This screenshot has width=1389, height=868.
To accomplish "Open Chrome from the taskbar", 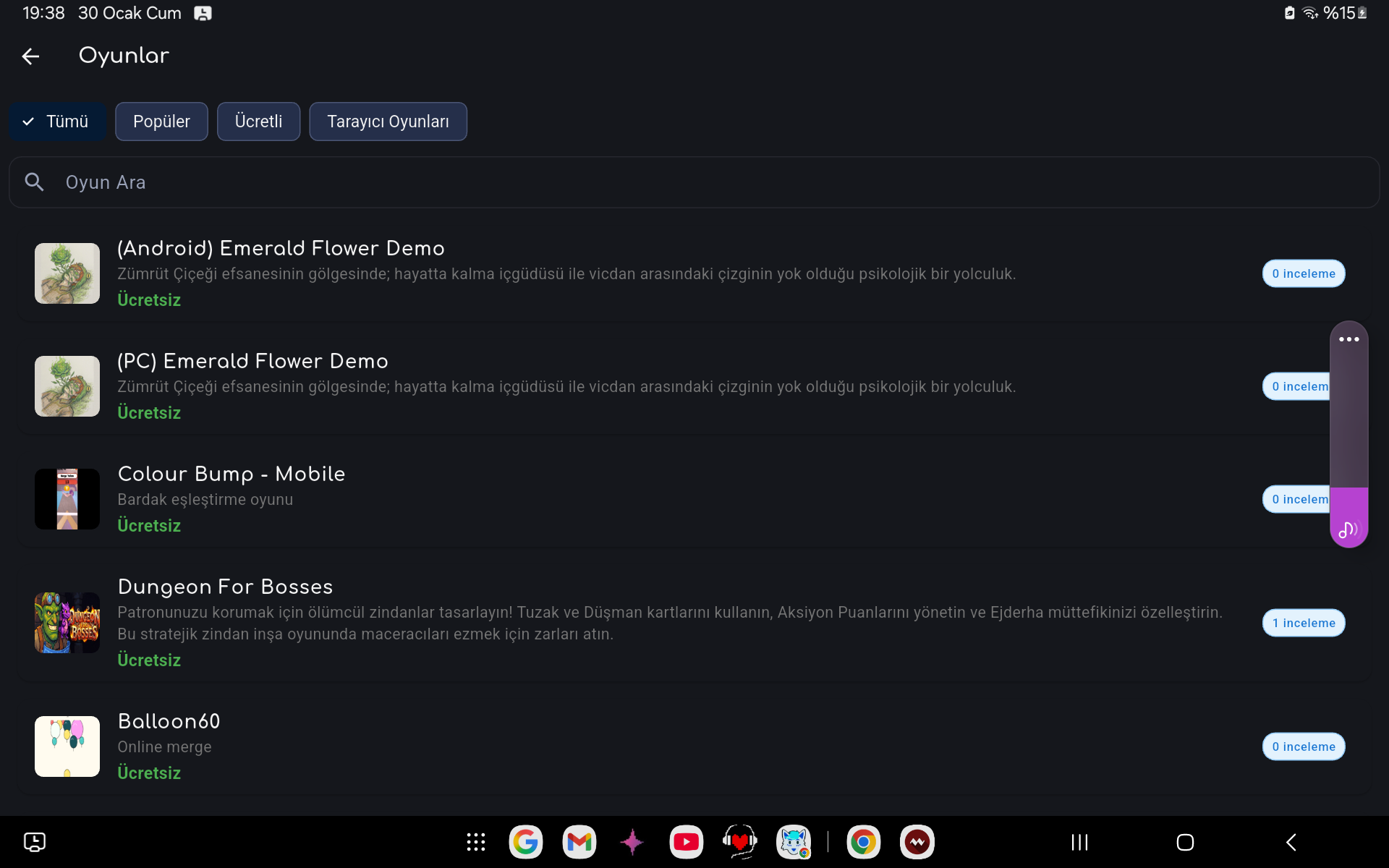I will [x=863, y=842].
